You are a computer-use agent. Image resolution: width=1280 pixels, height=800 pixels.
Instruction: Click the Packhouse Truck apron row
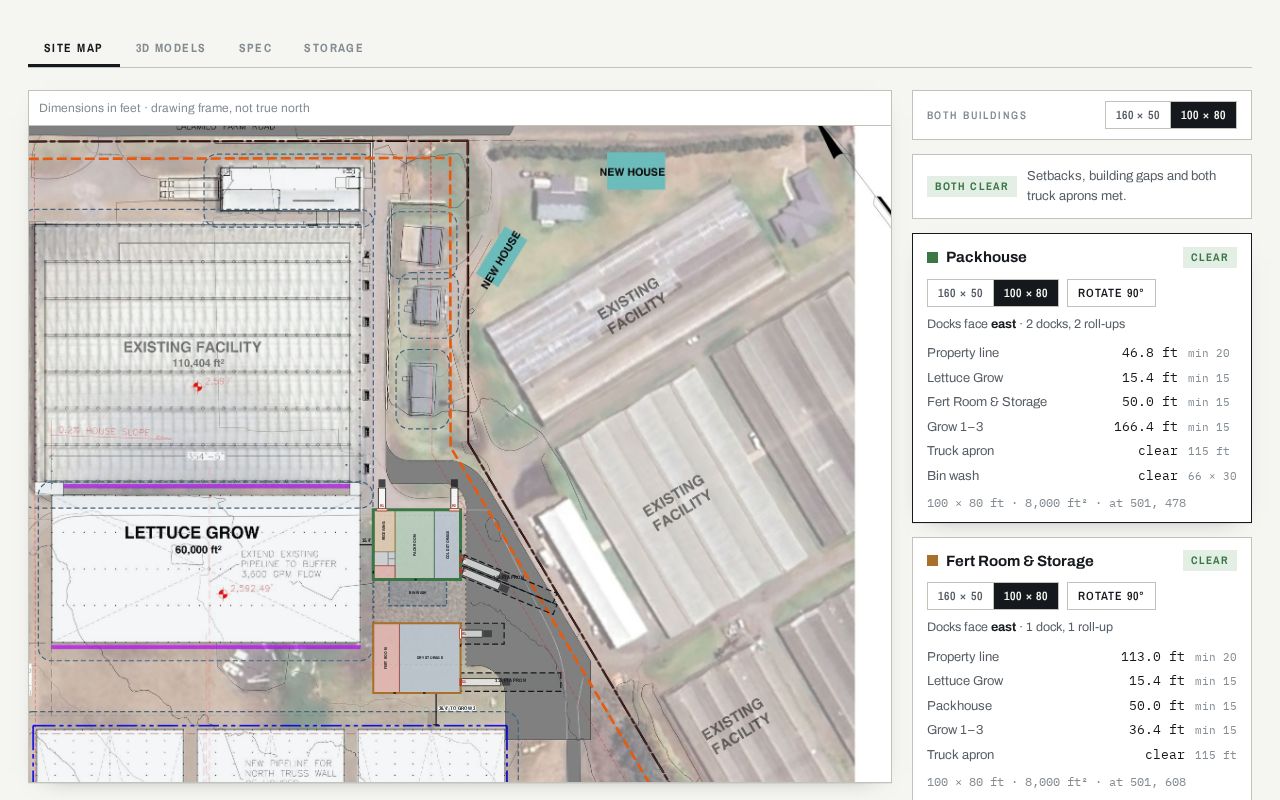pos(1082,451)
